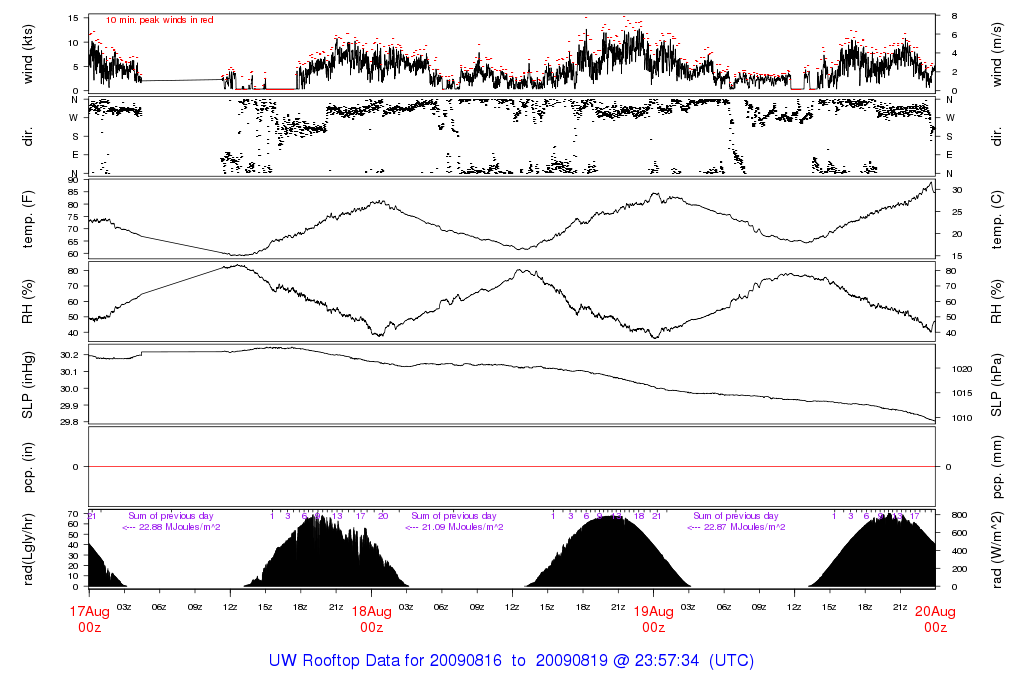Screen dimensions: 1024x700
Task: Select the "temp. (F)" axis label
Action: (x=28, y=219)
